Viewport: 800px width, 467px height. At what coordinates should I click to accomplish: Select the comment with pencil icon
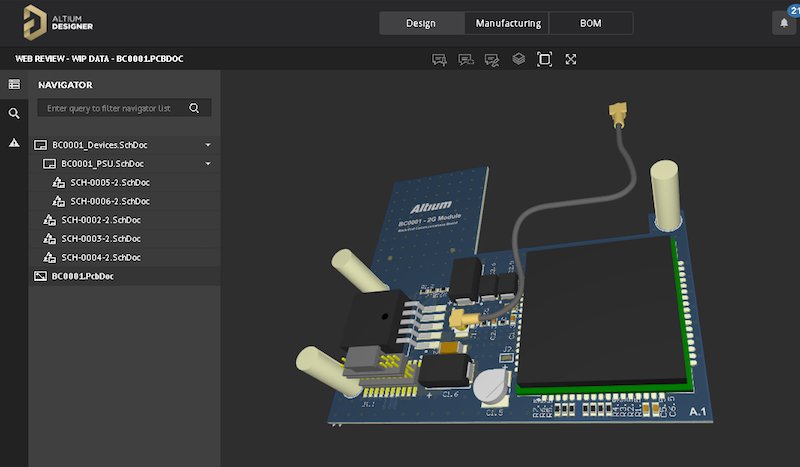point(491,59)
